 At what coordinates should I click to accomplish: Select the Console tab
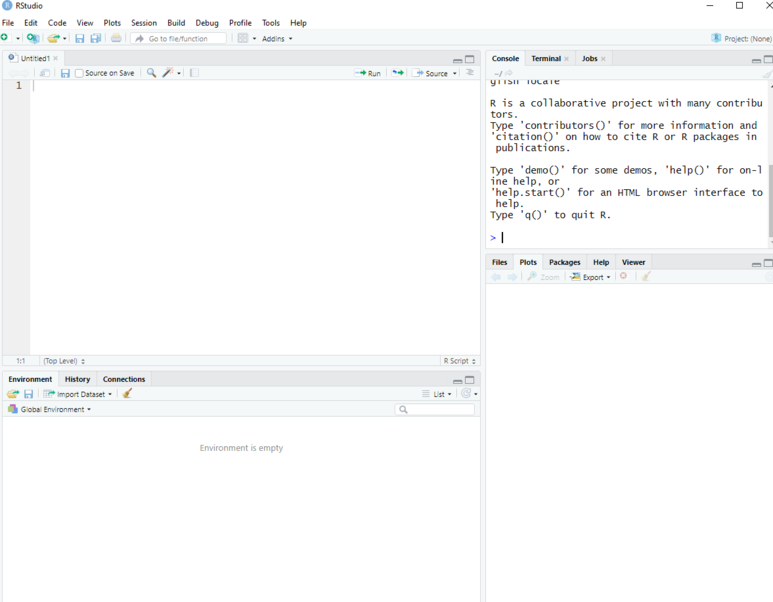(x=505, y=58)
